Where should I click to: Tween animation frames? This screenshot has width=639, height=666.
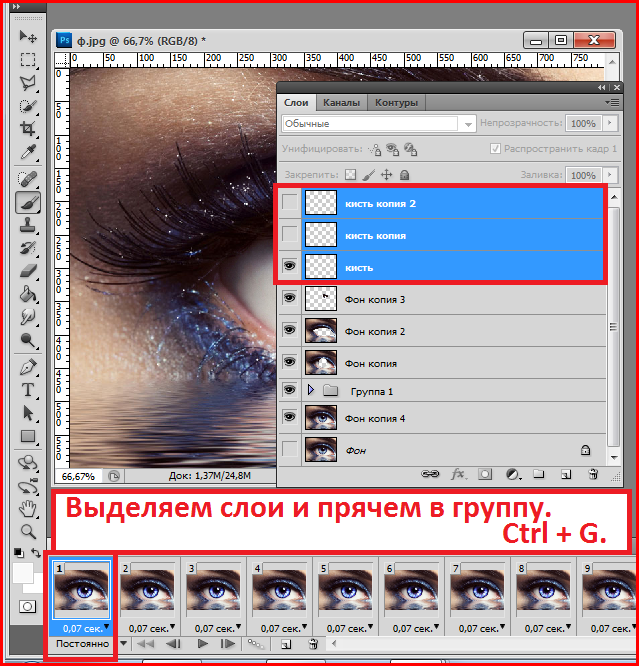click(256, 644)
